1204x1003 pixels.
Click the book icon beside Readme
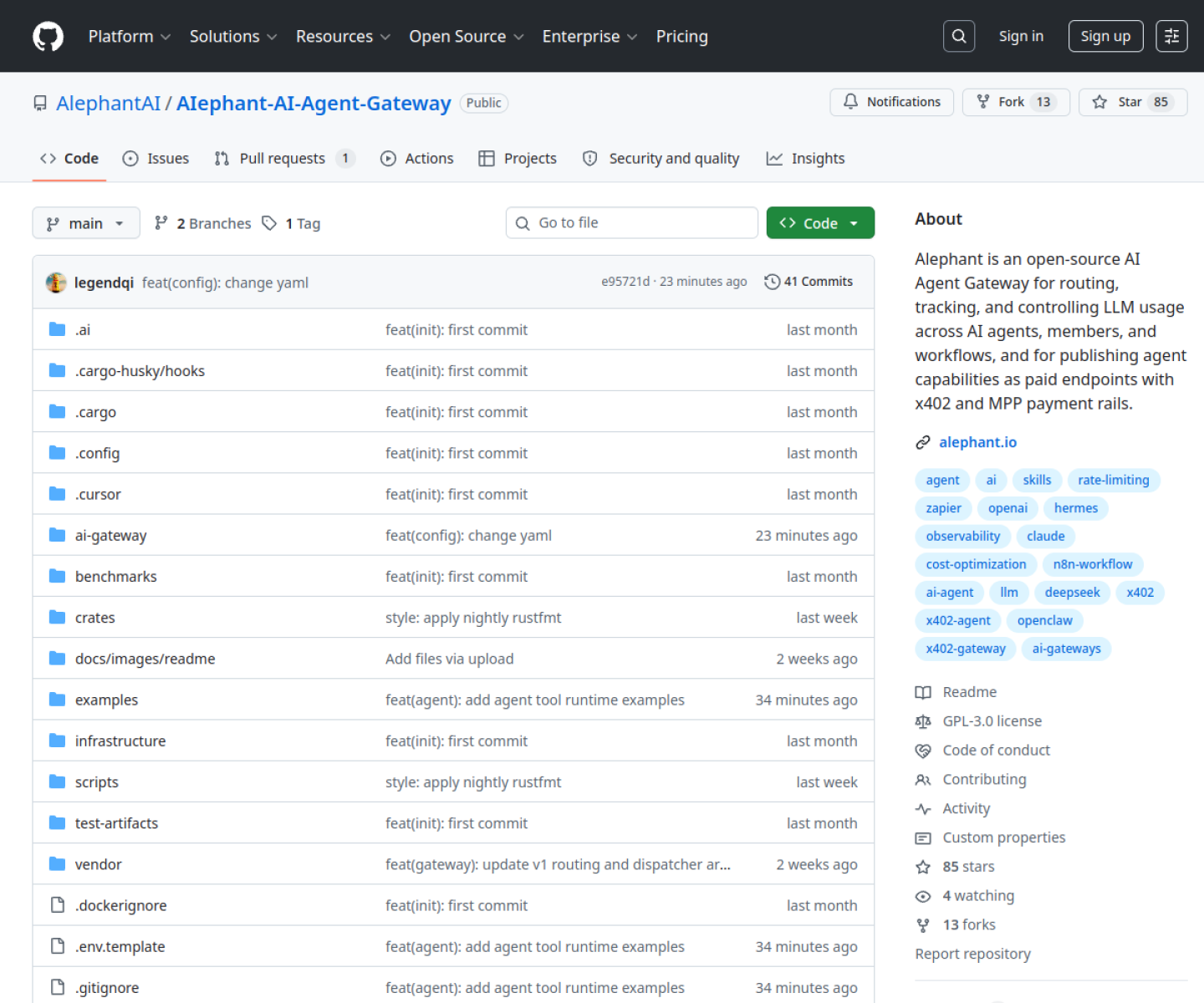[923, 692]
